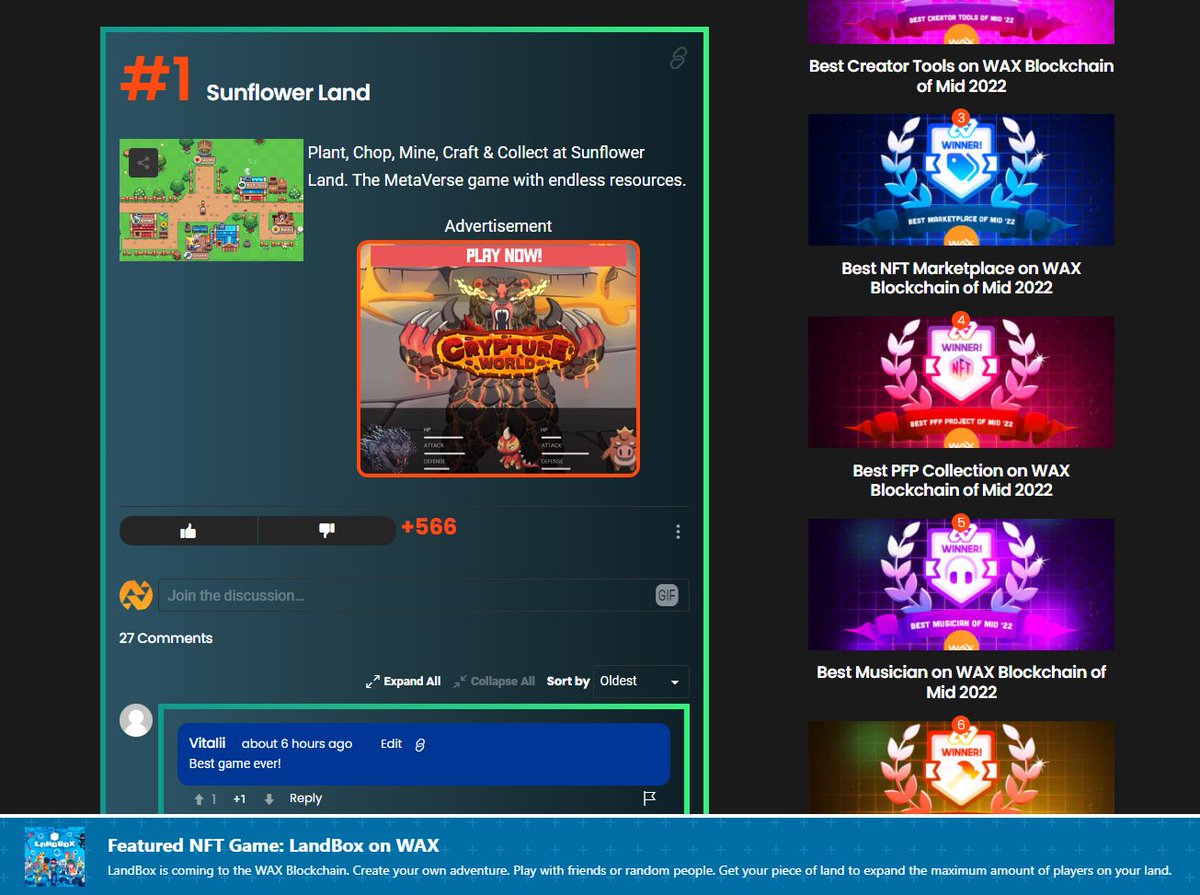Click share icon on Sunflower Land thumbnail
This screenshot has width=1200, height=895.
[143, 162]
